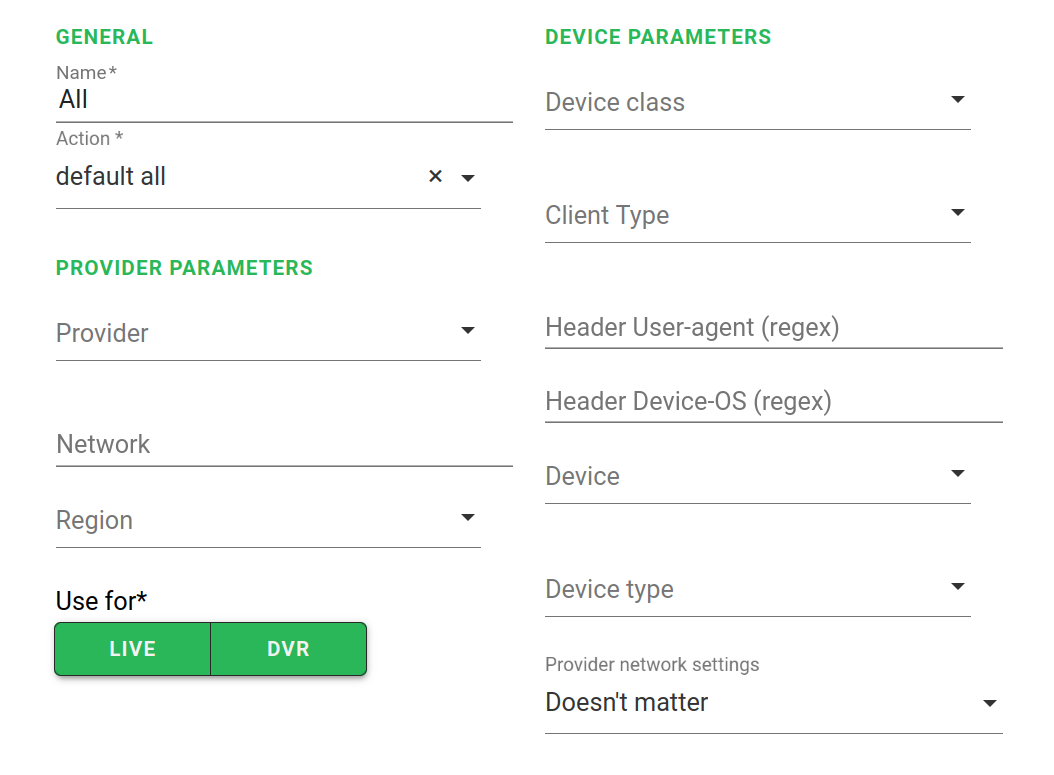Clear the Action field with the X icon
The image size is (1054, 775).
(x=435, y=177)
